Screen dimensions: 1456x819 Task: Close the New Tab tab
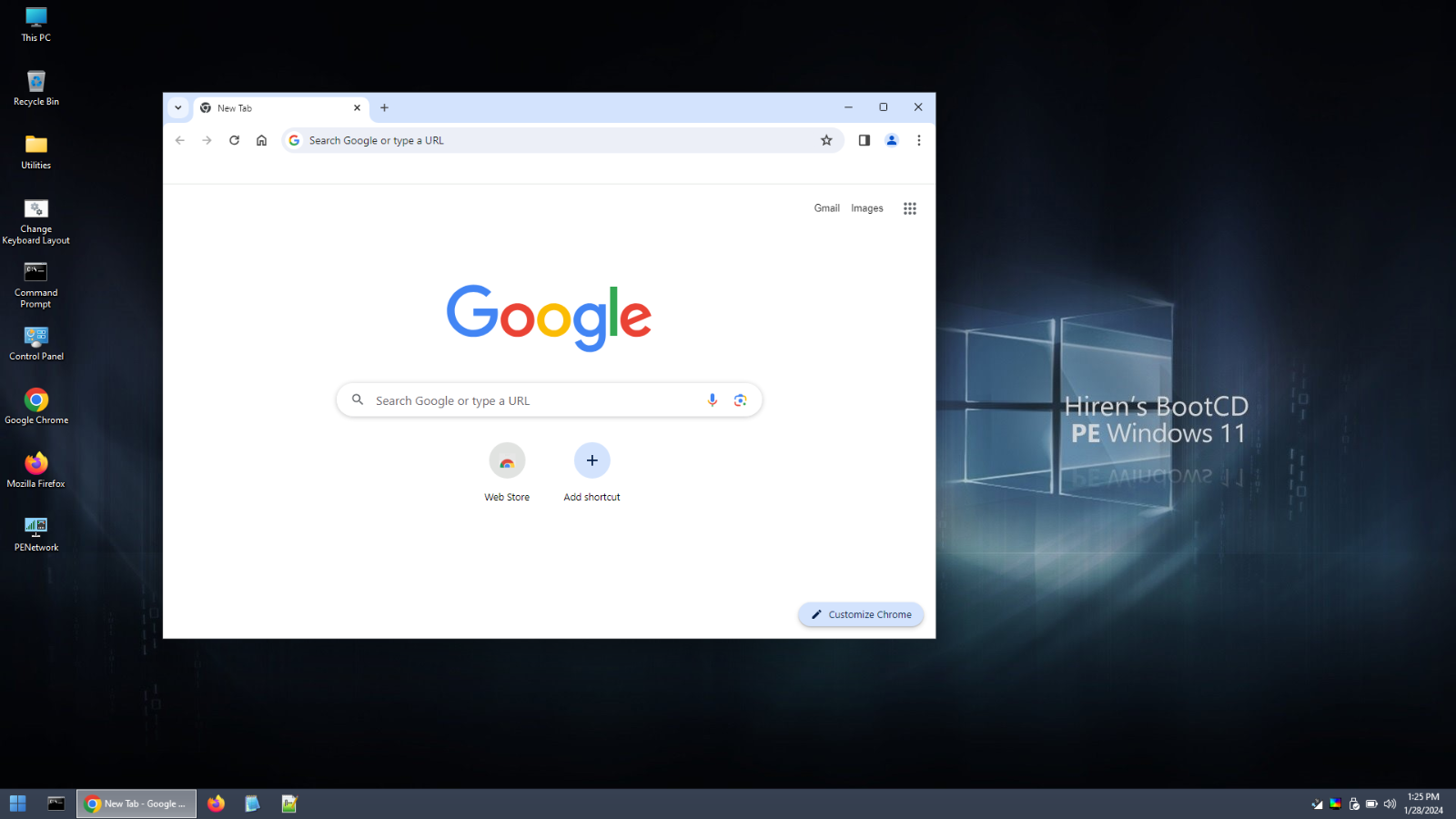tap(357, 107)
